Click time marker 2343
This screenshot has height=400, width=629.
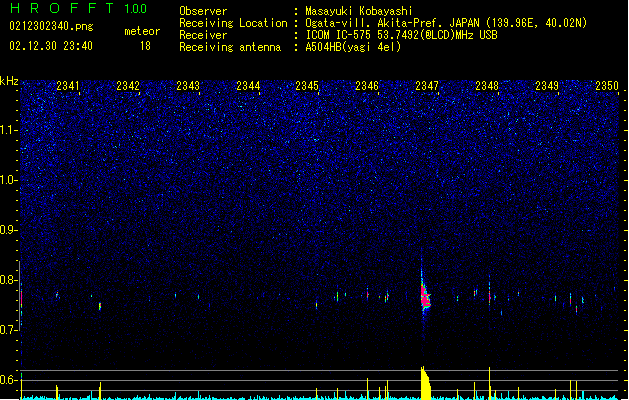tap(188, 85)
